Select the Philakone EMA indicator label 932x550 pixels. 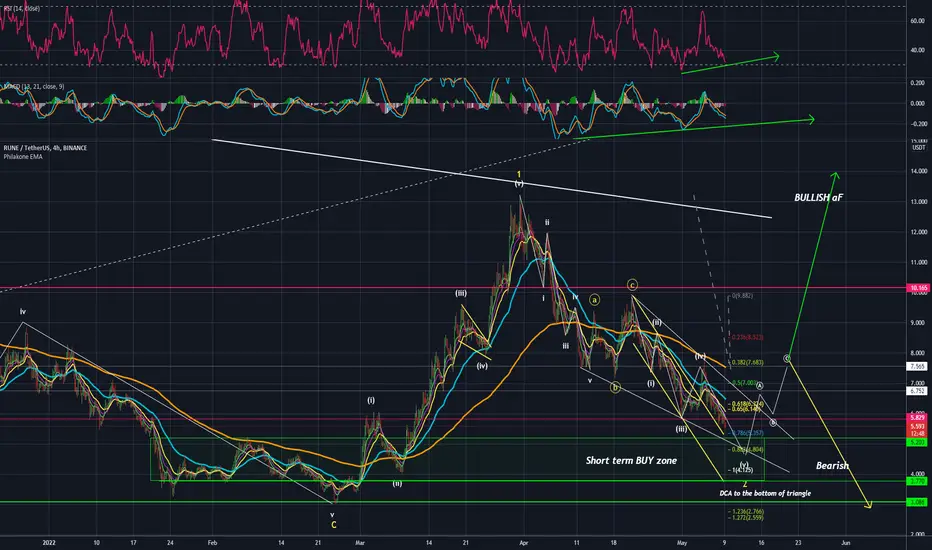[23, 156]
